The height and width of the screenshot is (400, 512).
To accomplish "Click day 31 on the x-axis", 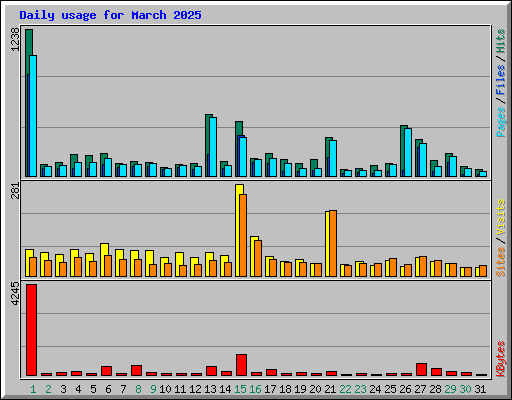I will coord(480,389).
